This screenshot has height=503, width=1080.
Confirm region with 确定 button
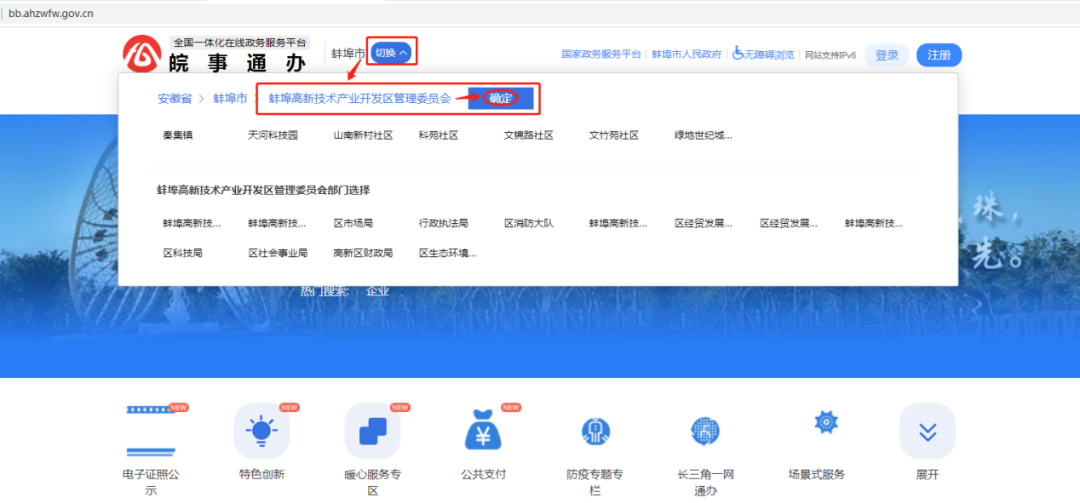click(x=501, y=99)
